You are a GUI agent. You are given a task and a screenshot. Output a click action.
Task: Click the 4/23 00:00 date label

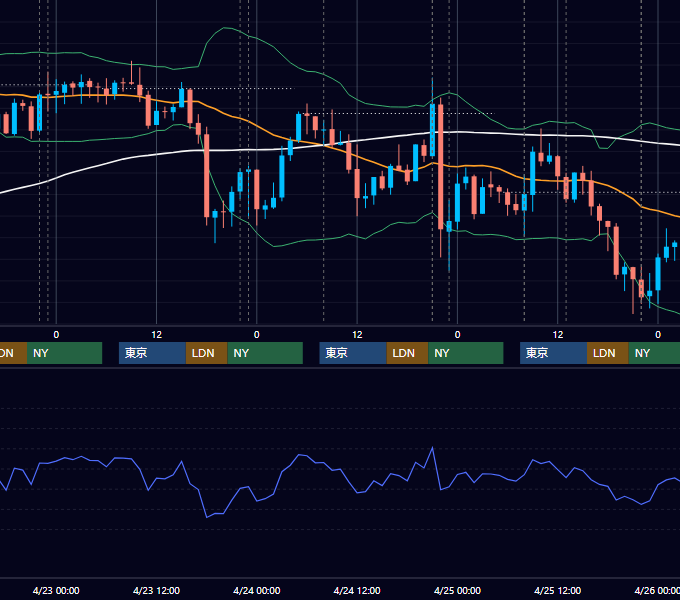[56, 590]
